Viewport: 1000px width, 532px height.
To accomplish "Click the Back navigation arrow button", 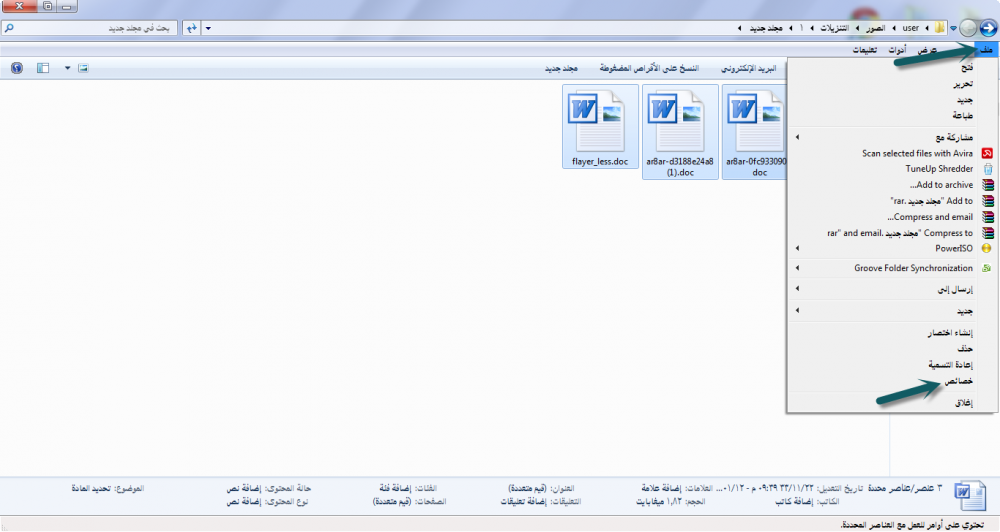I will pyautogui.click(x=988, y=28).
